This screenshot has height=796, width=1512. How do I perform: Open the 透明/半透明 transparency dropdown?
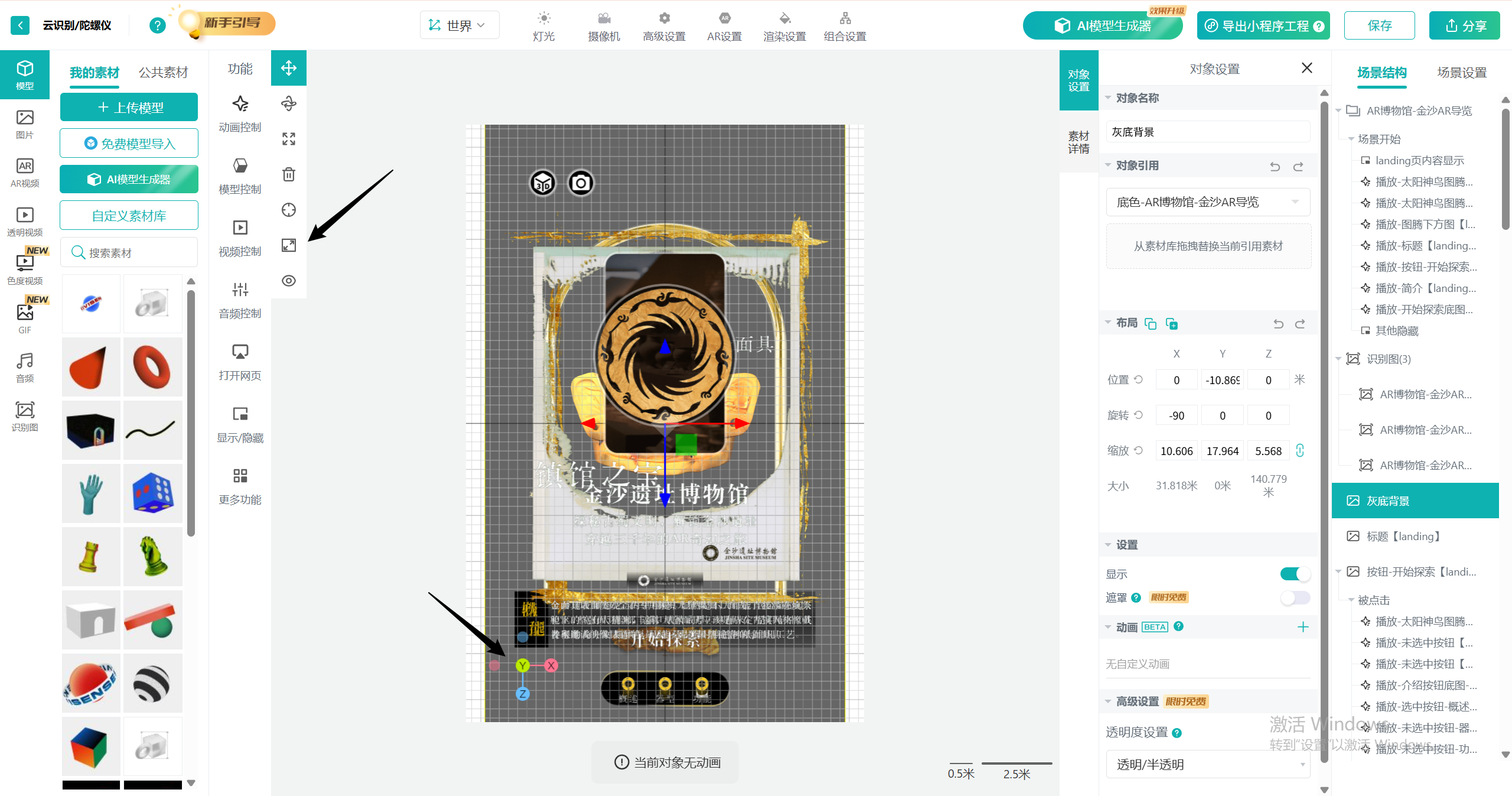coord(1207,765)
